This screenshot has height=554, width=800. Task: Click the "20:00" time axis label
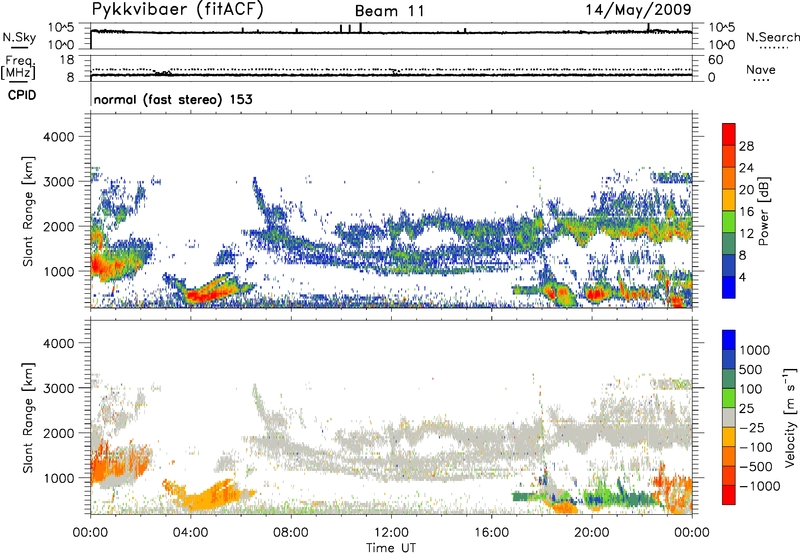(592, 533)
